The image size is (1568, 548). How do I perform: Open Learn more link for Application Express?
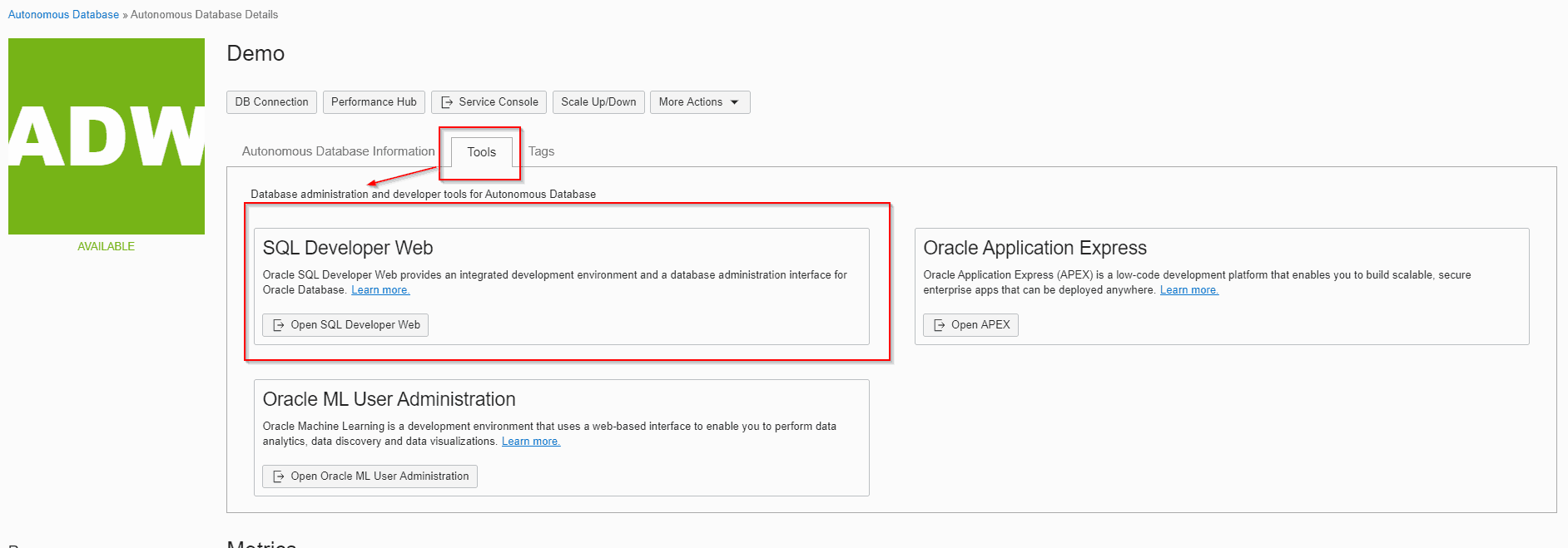(1188, 290)
